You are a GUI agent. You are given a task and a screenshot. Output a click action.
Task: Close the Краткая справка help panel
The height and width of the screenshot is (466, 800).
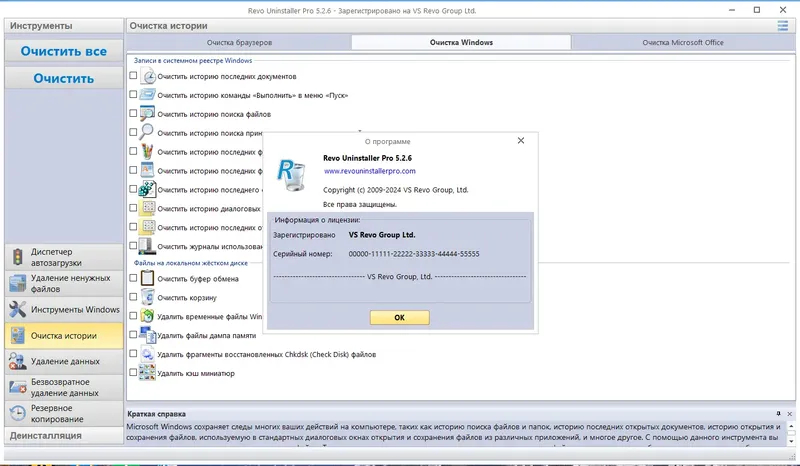pyautogui.click(x=789, y=414)
